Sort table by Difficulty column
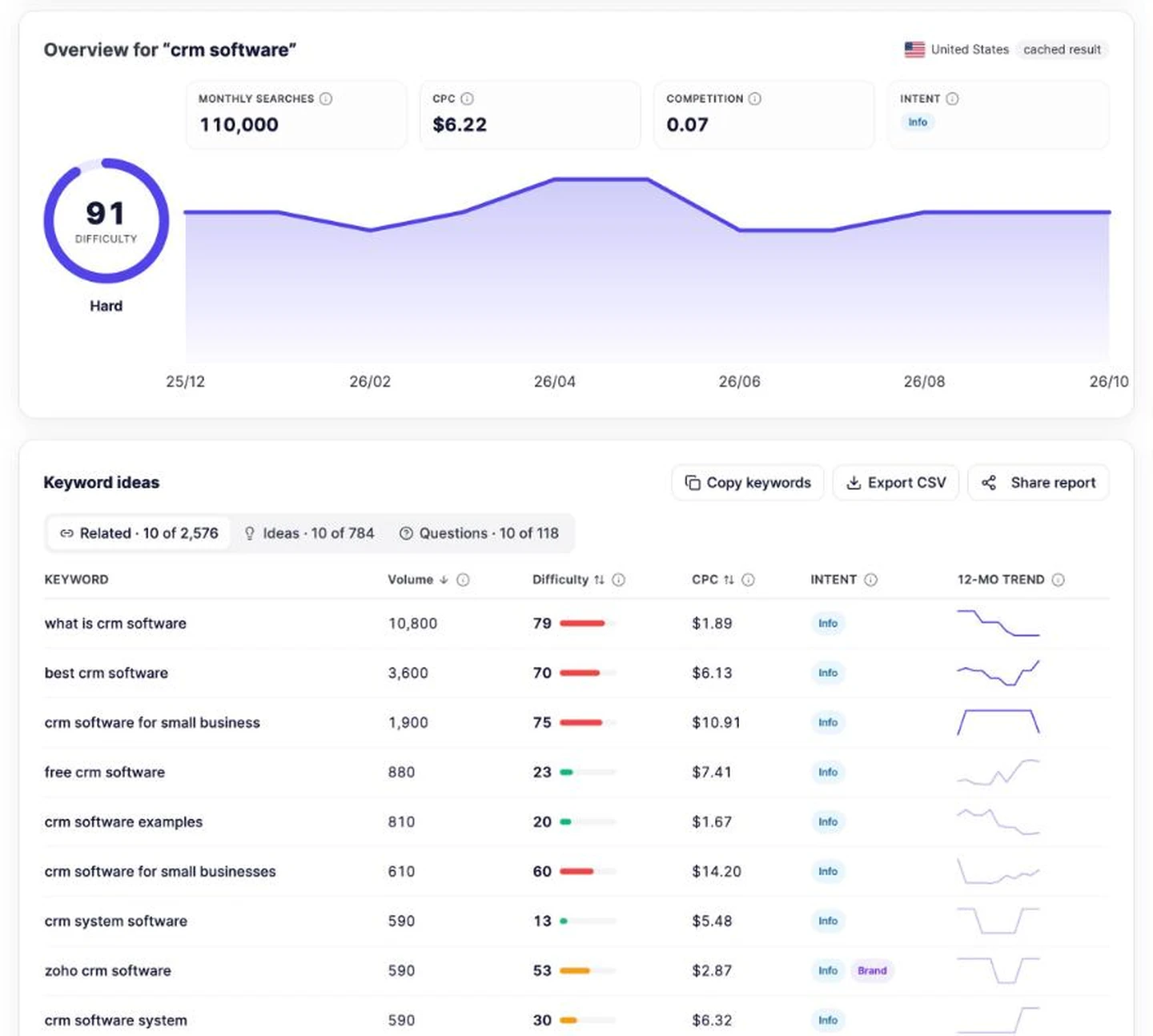Image resolution: width=1153 pixels, height=1036 pixels. pyautogui.click(x=568, y=580)
